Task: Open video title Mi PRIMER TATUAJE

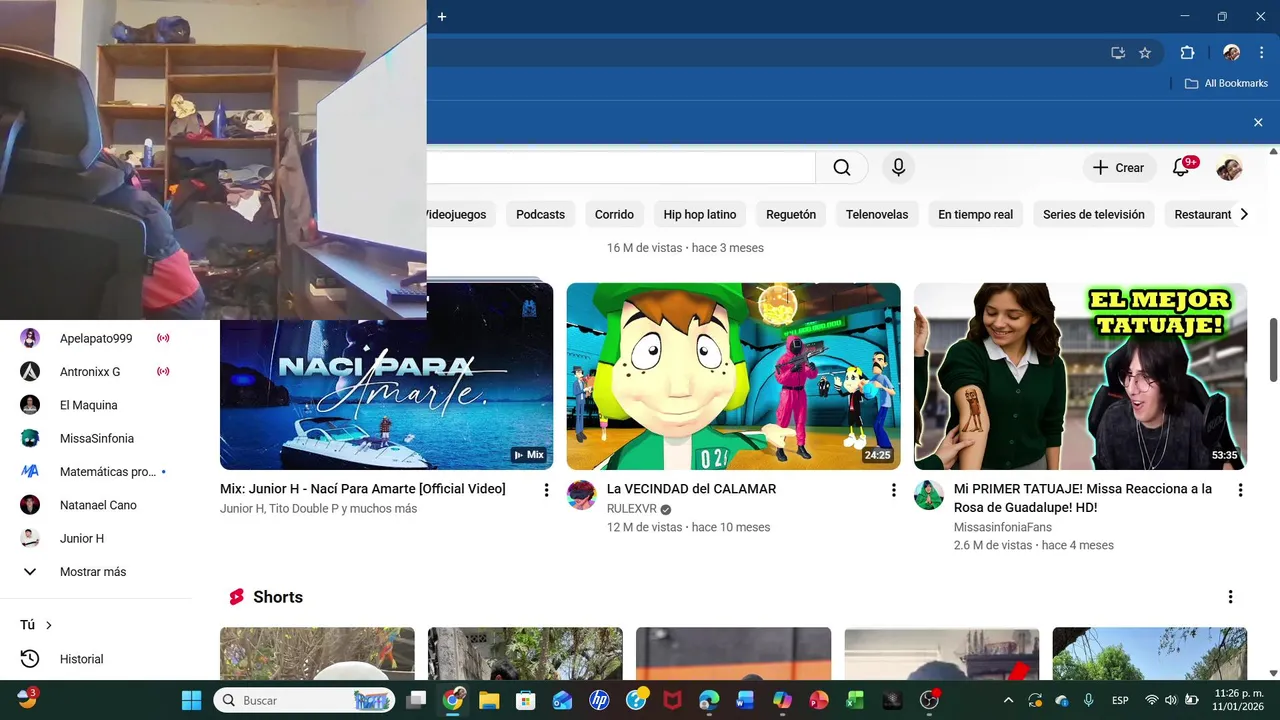Action: 1083,498
